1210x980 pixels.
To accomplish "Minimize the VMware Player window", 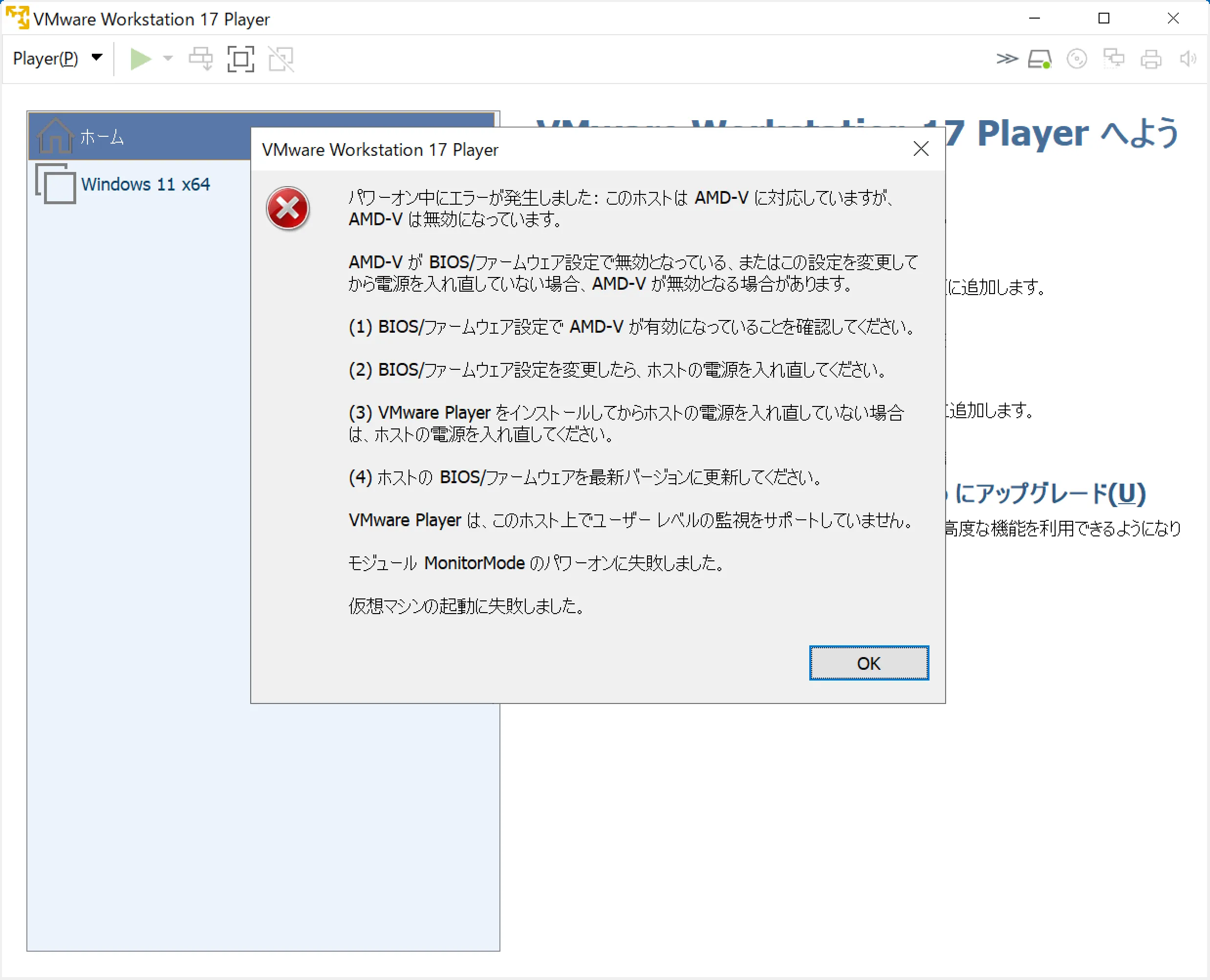I will coord(1035,18).
